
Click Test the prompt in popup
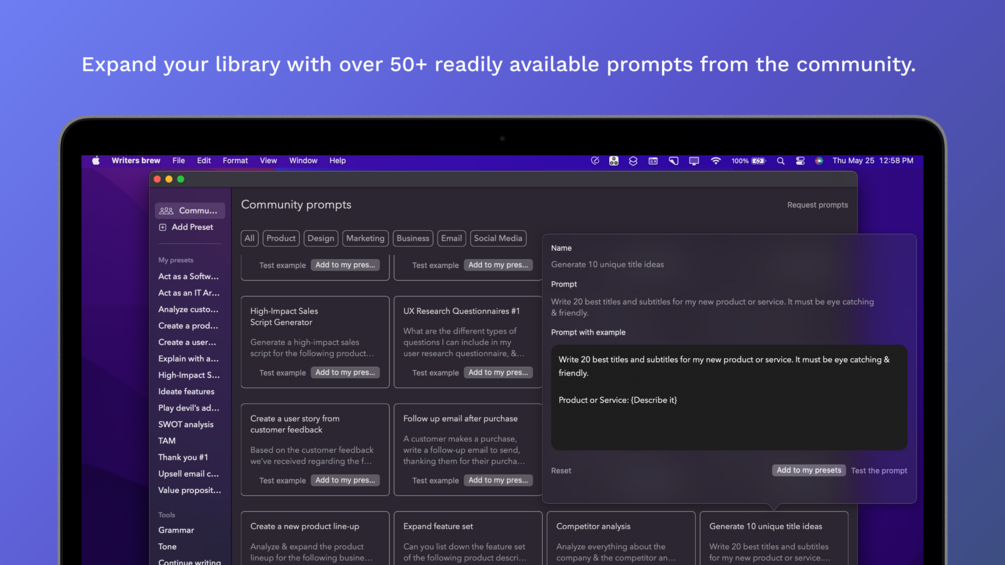coord(879,471)
